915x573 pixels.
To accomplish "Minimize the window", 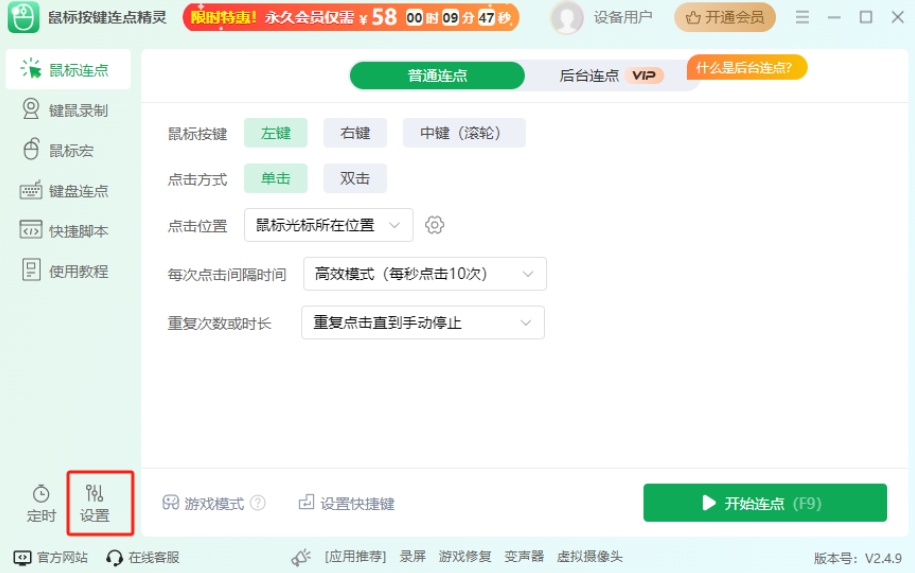I will (834, 18).
